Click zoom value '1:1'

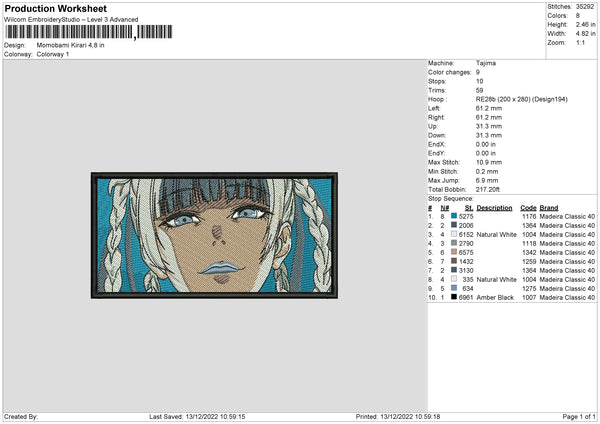[580, 42]
